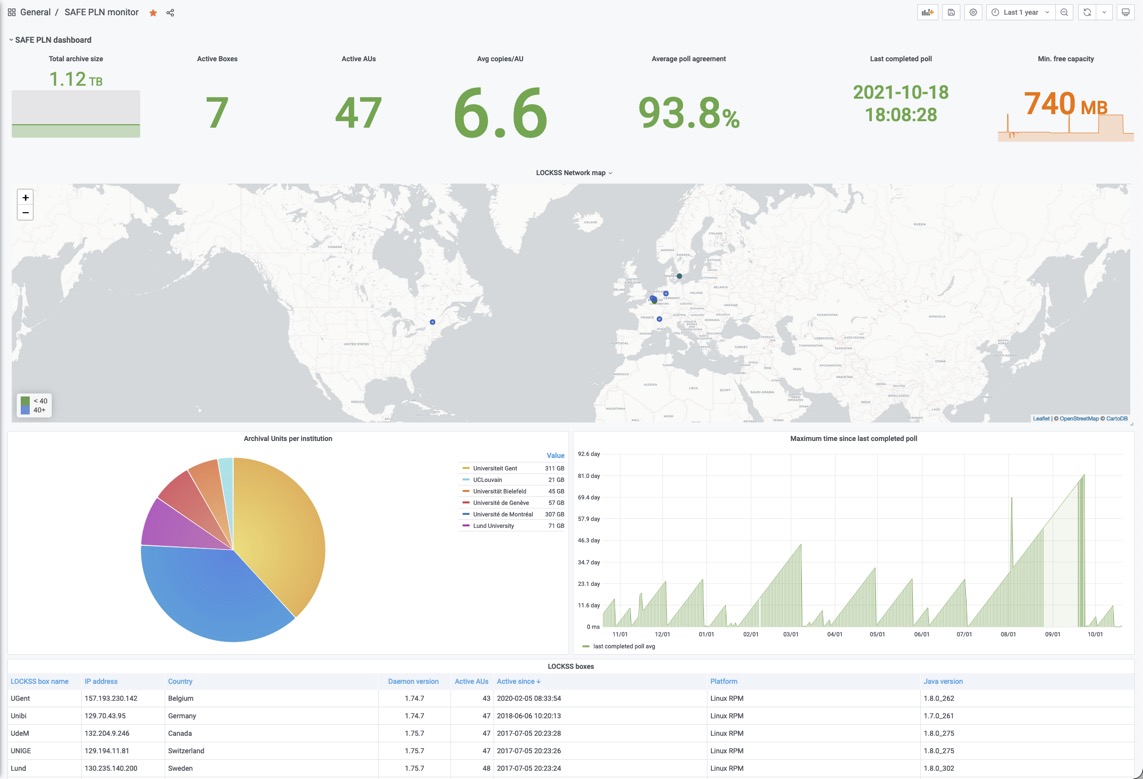Unstar the SAFE PLN monitor dashboard
The image size is (1143, 779).
point(151,12)
